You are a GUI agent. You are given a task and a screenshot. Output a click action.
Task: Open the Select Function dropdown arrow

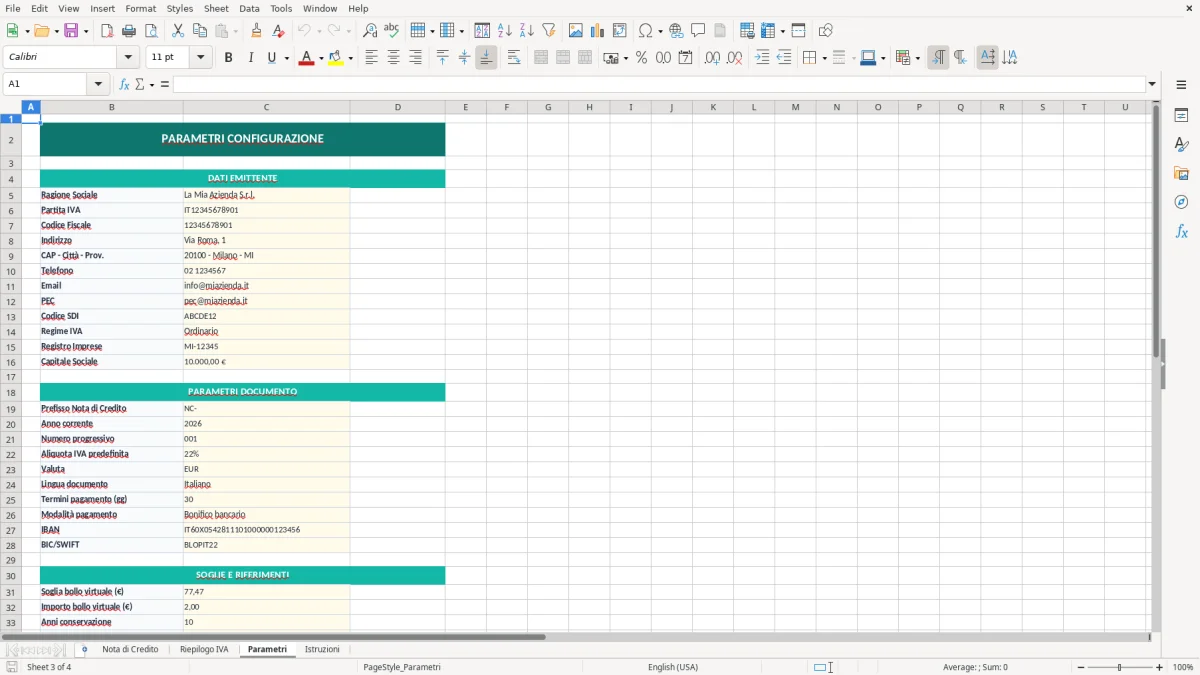coord(151,84)
